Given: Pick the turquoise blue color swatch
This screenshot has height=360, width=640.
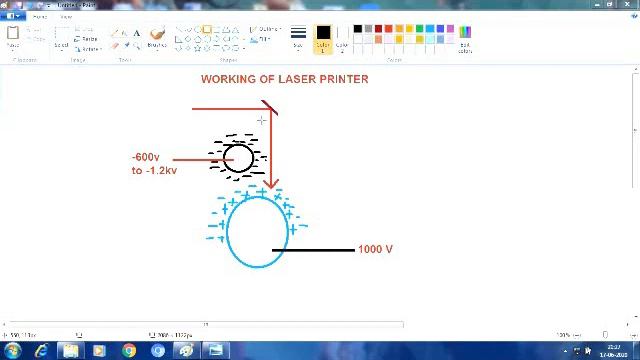Looking at the screenshot, I should coord(430,29).
